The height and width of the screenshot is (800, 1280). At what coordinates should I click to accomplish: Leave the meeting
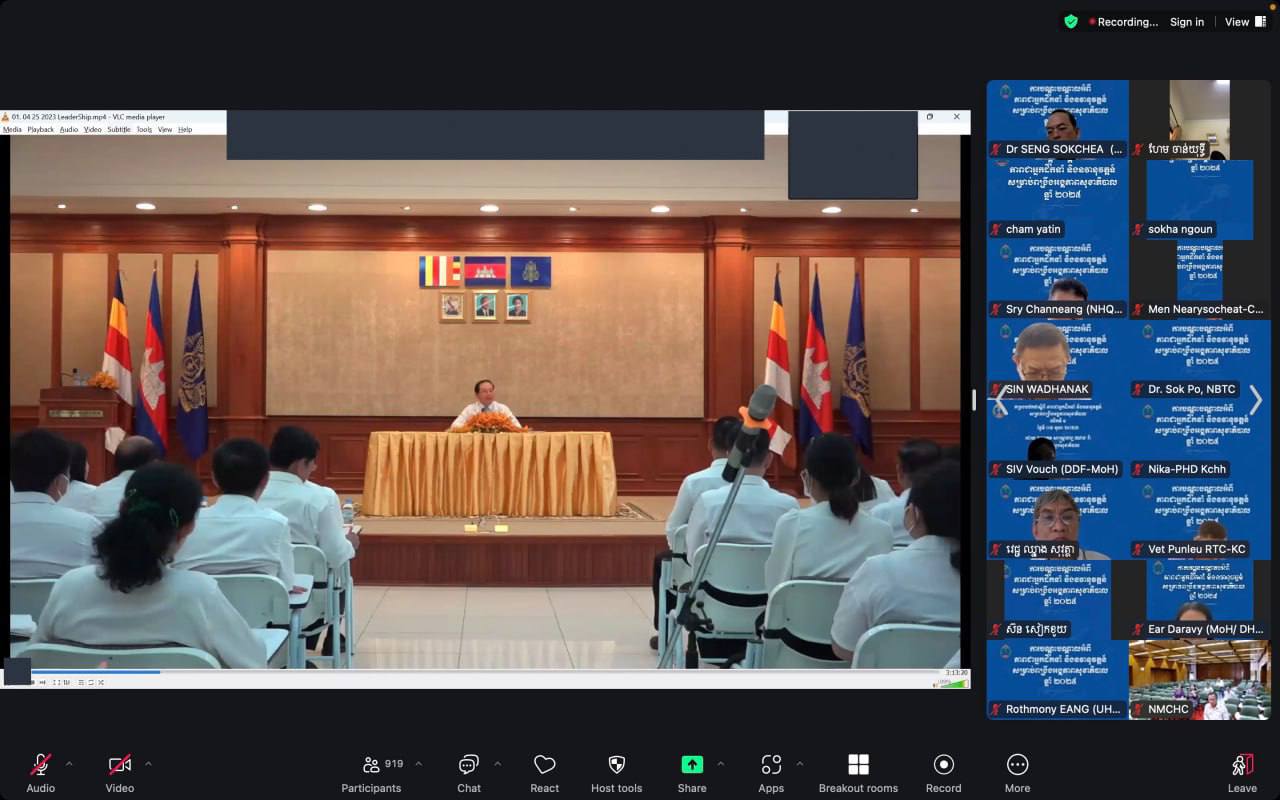1242,772
